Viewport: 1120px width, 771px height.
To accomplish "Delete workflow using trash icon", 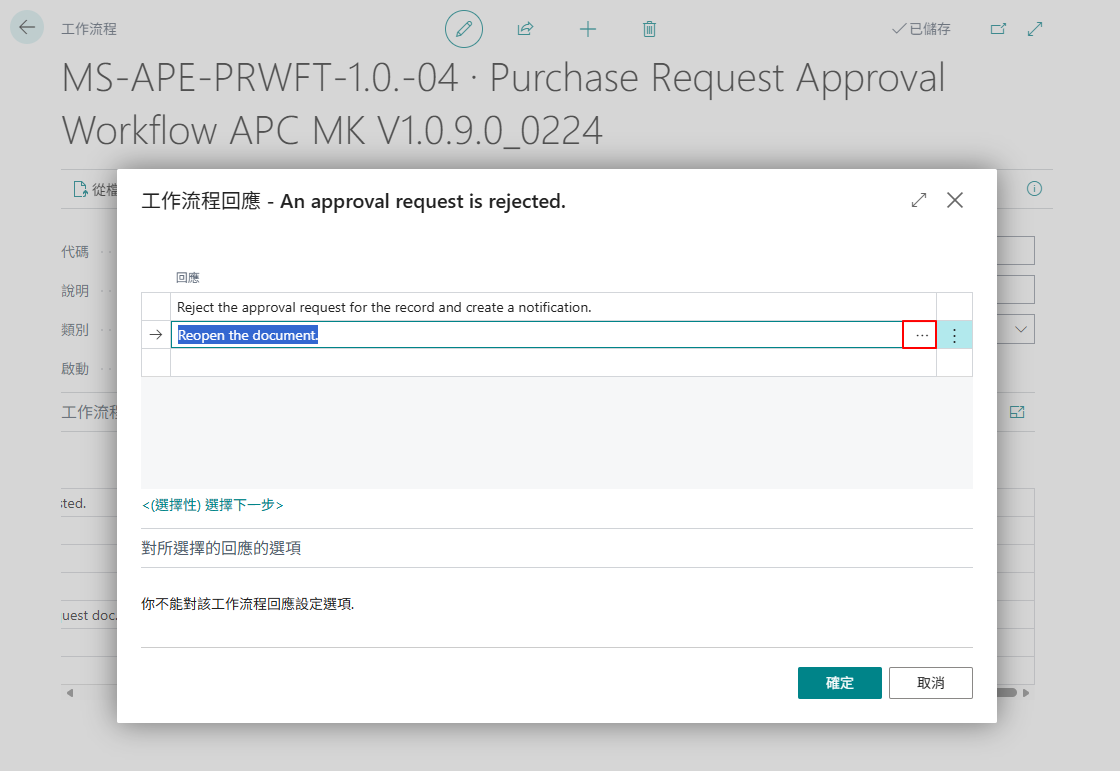I will pyautogui.click(x=649, y=29).
